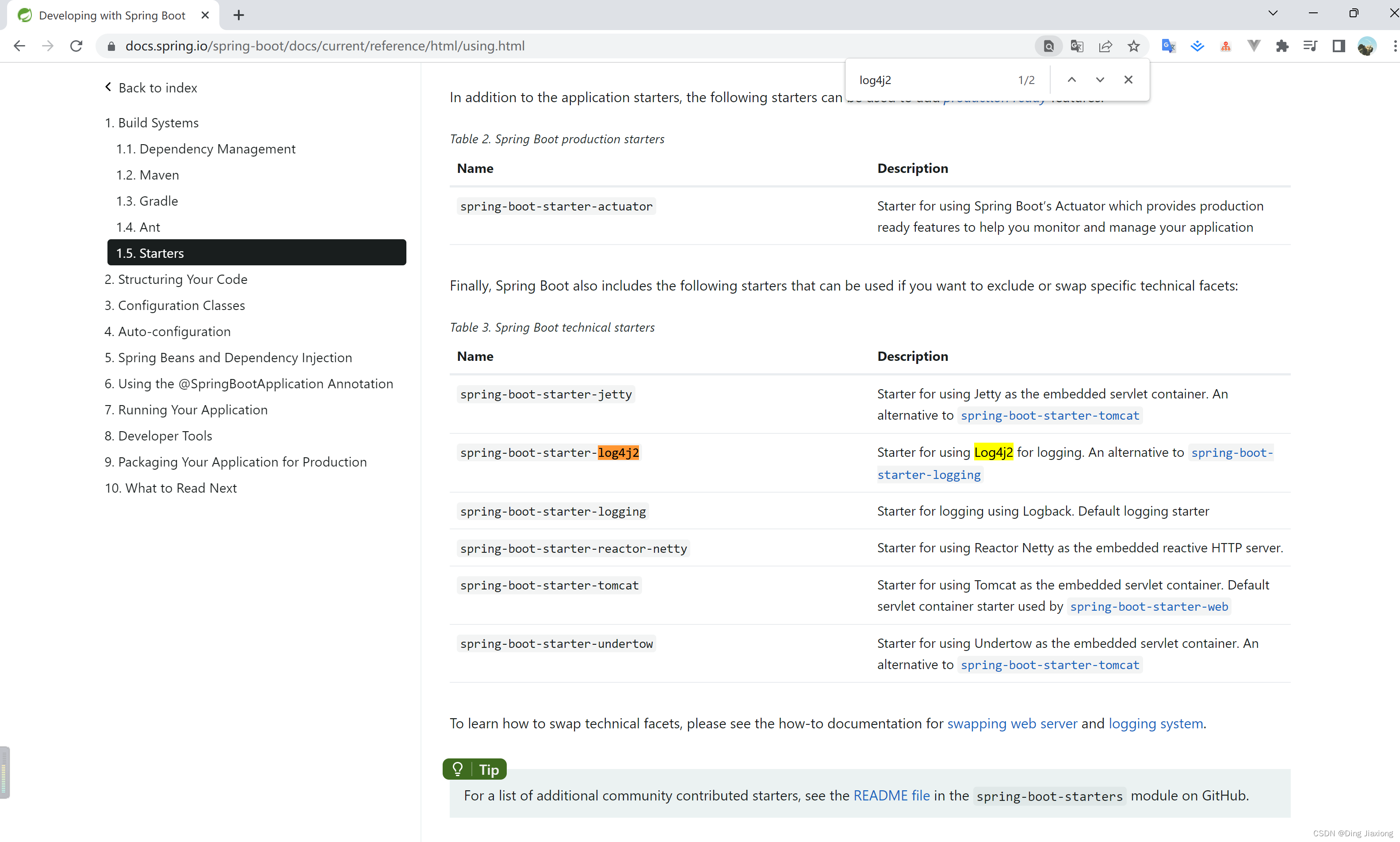Navigate to 1.2. Maven
Screen dimensions: 1400x842
point(148,175)
